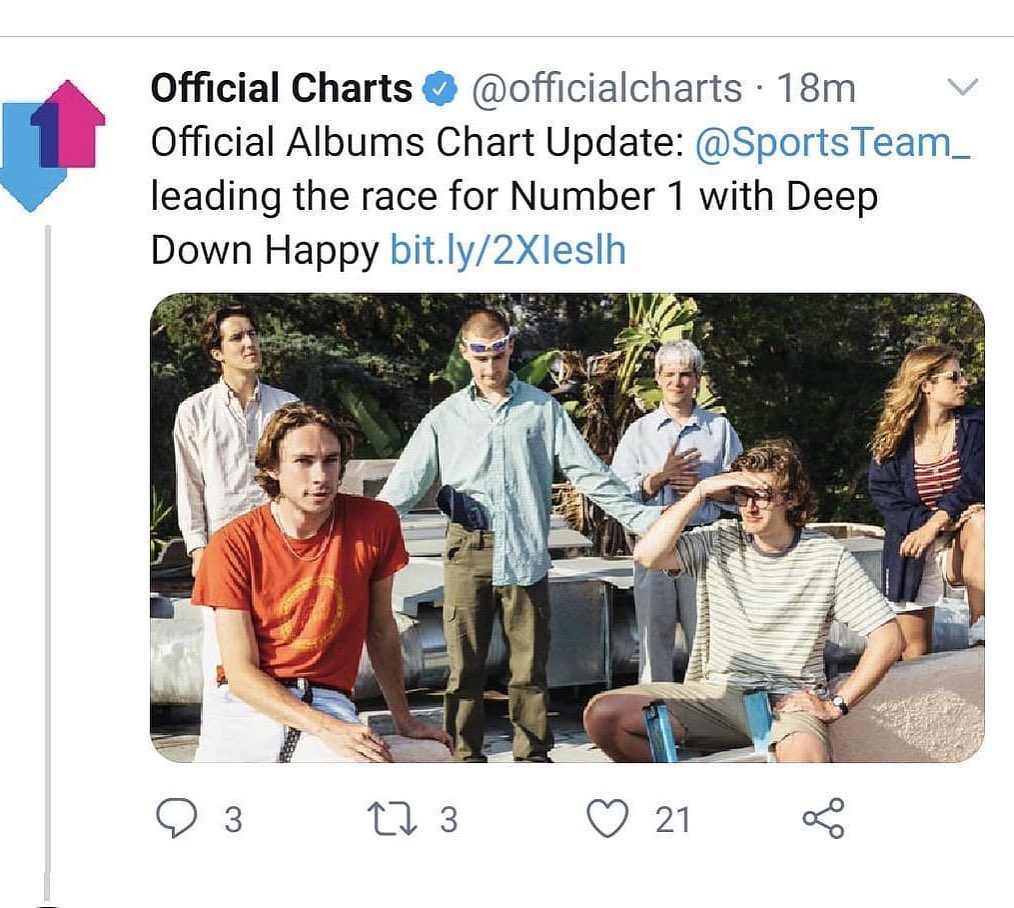This screenshot has width=1014, height=908.
Task: Open the 18m tweet timestamp
Action: coord(816,89)
